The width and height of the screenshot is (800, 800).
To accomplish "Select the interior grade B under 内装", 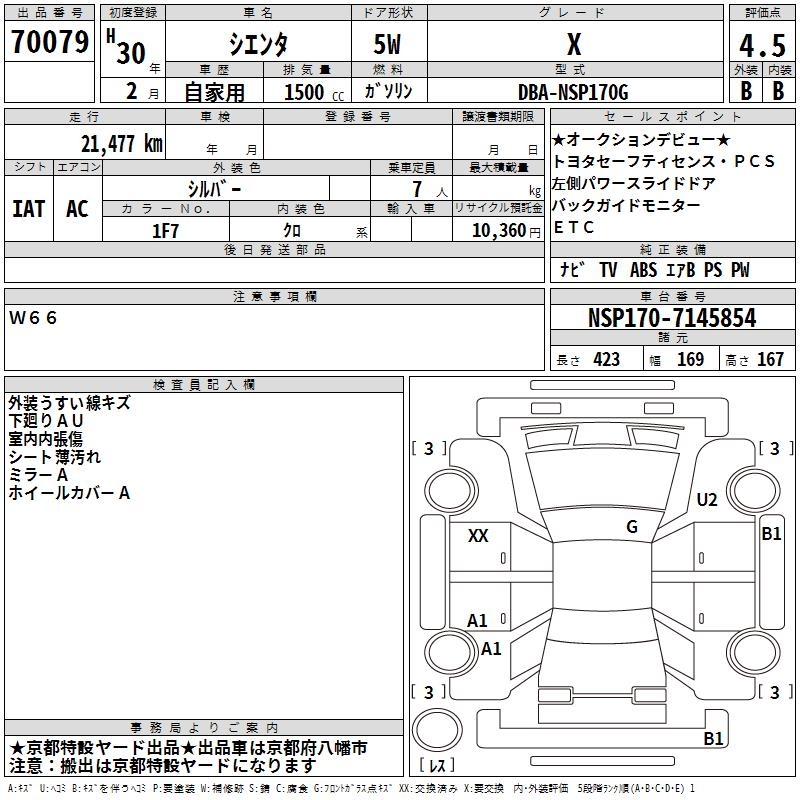I will point(778,90).
